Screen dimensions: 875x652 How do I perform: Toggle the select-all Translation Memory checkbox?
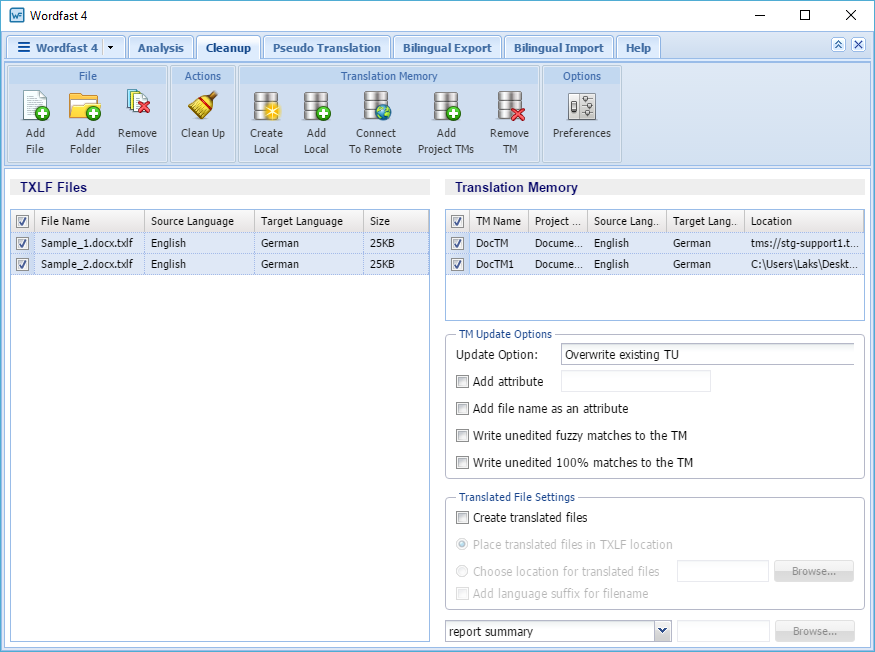click(458, 222)
